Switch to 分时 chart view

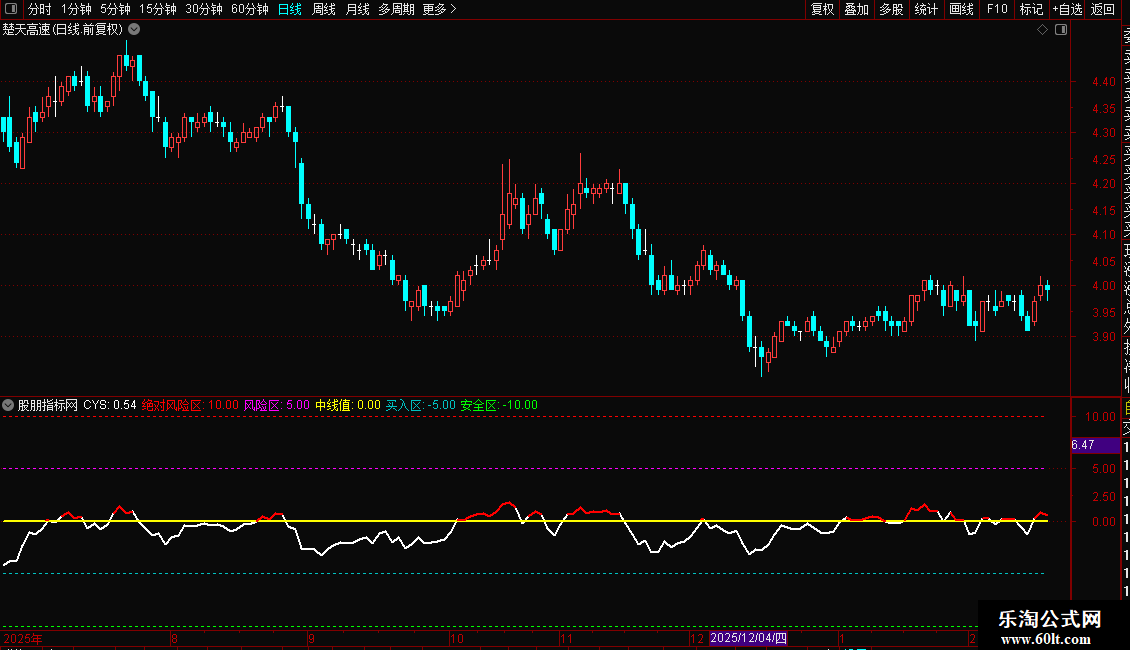(x=40, y=9)
